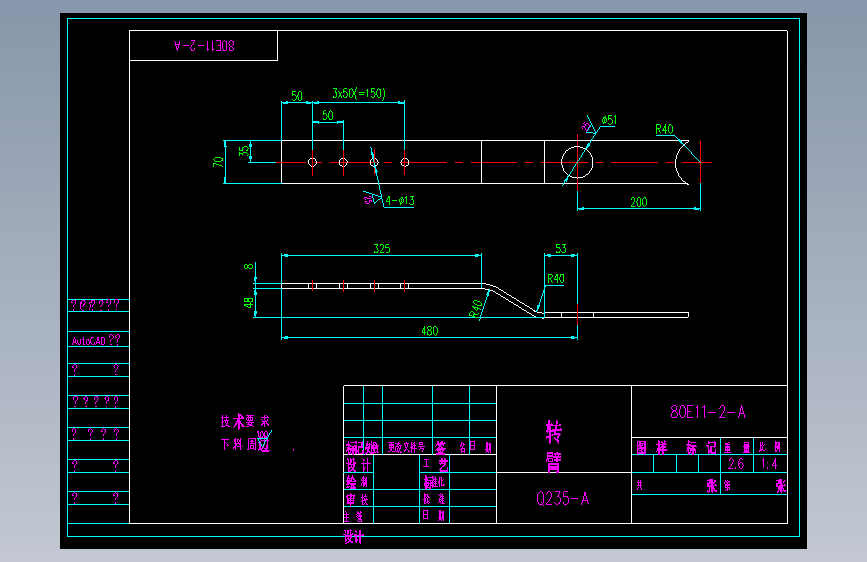The width and height of the screenshot is (867, 562).
Task: Select title block drawing number 80E11-2-A
Action: (x=708, y=412)
